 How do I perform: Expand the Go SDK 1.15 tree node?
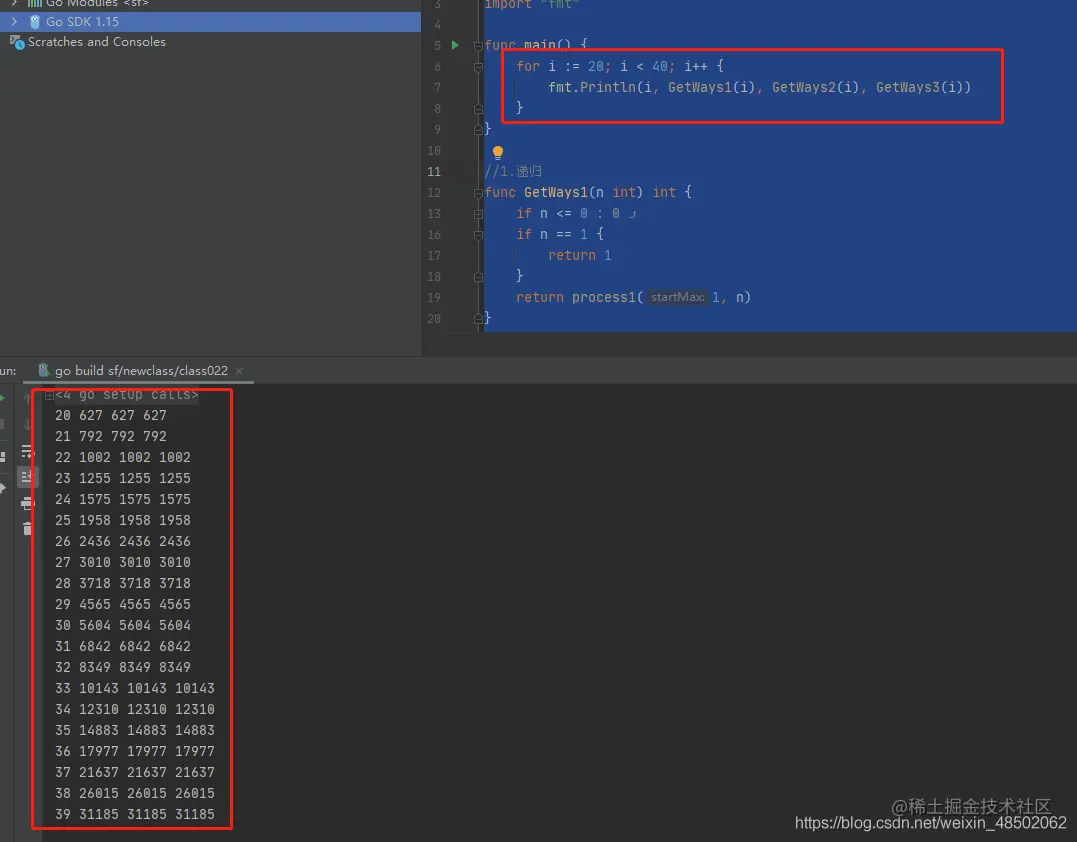click(14, 22)
